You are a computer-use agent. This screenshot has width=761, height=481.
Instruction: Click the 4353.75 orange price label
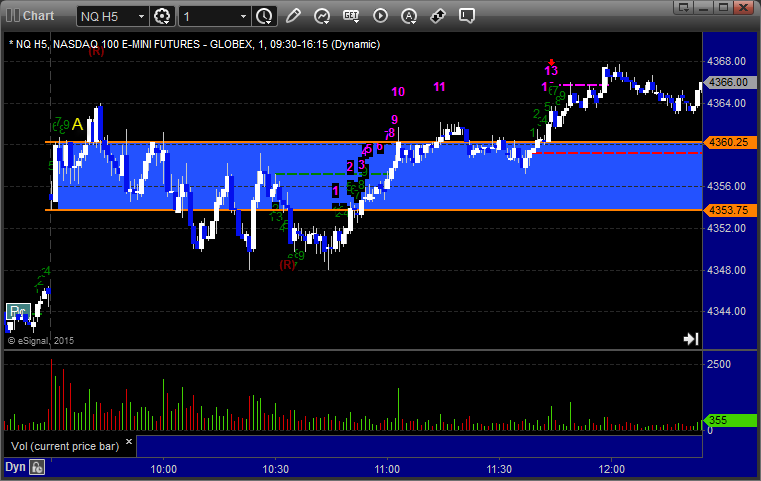729,210
